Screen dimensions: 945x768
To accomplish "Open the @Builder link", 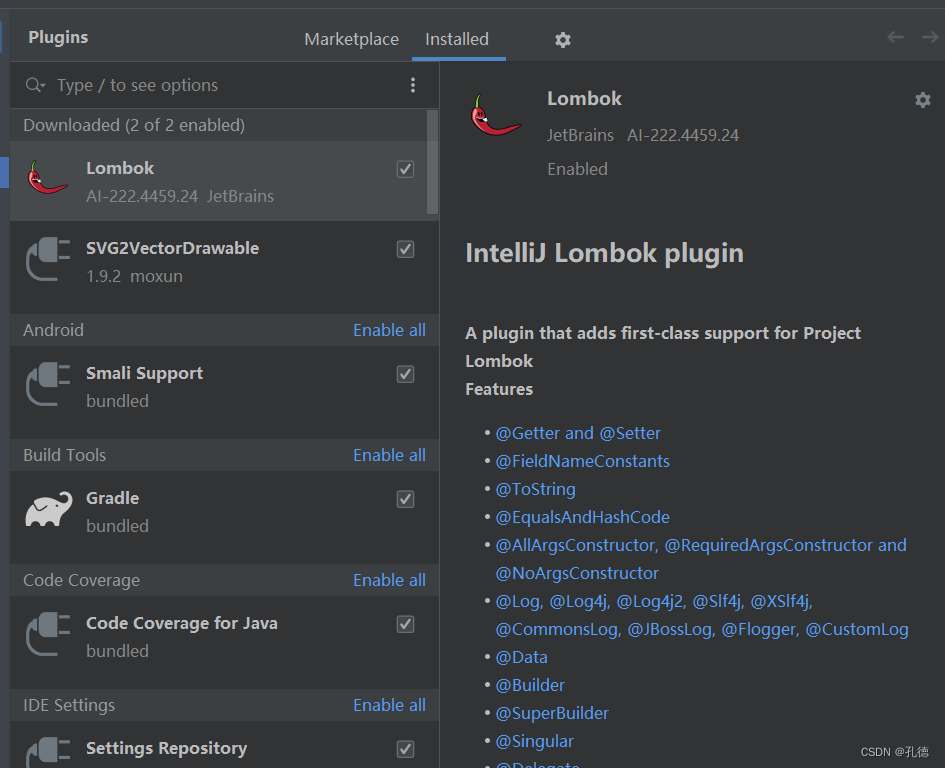I will [x=530, y=685].
